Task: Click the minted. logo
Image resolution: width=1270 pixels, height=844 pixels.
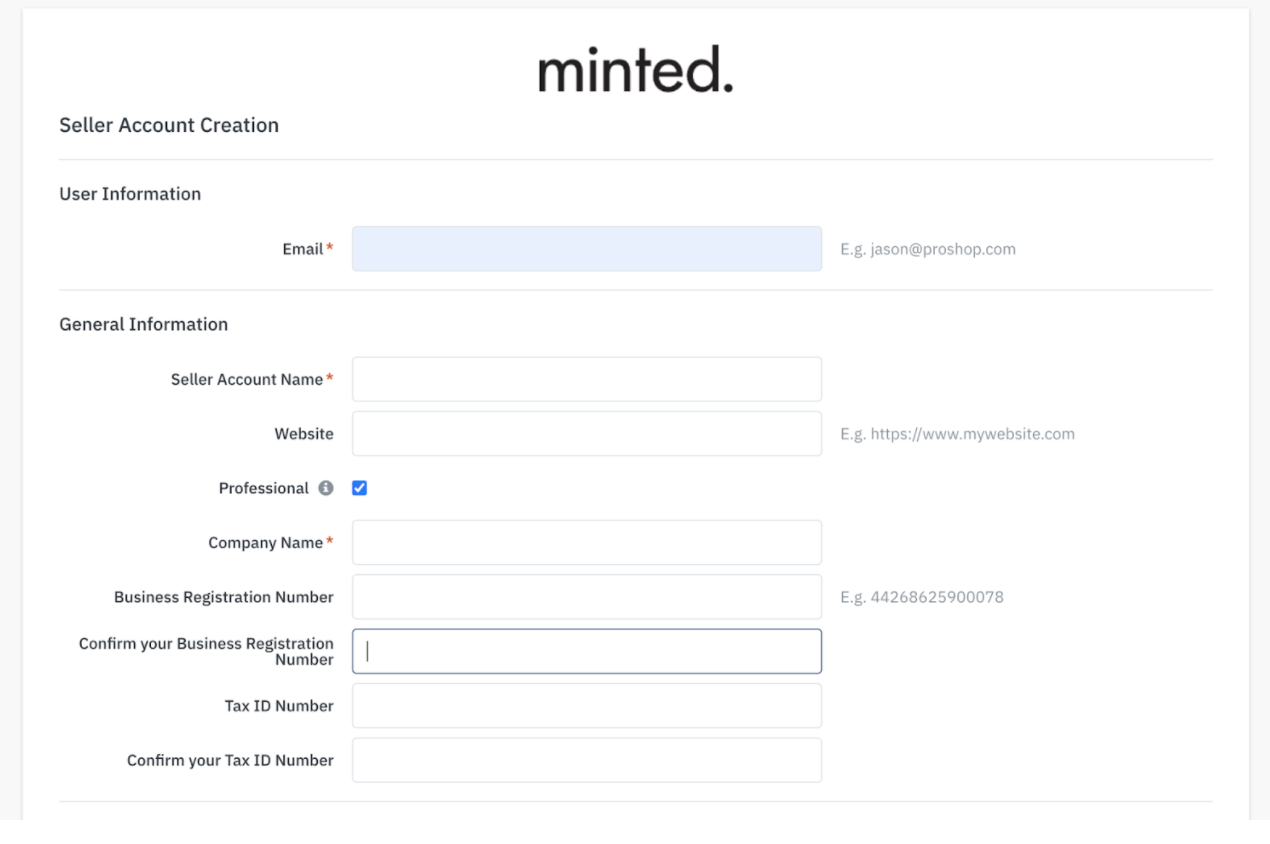Action: [636, 70]
